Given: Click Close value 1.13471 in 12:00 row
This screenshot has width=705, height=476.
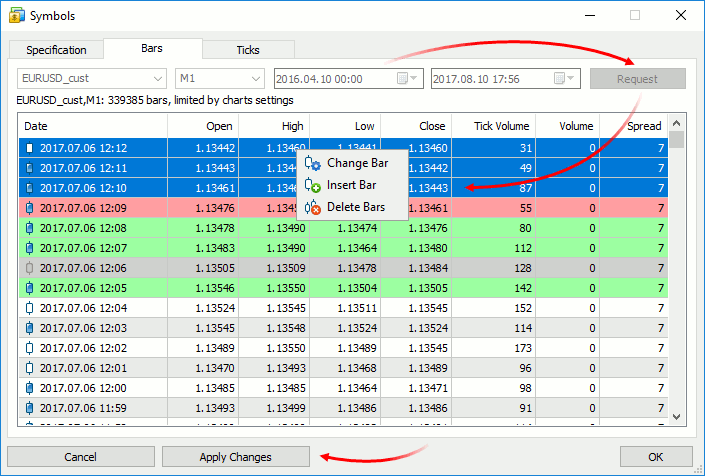Looking at the screenshot, I should coord(428,388).
